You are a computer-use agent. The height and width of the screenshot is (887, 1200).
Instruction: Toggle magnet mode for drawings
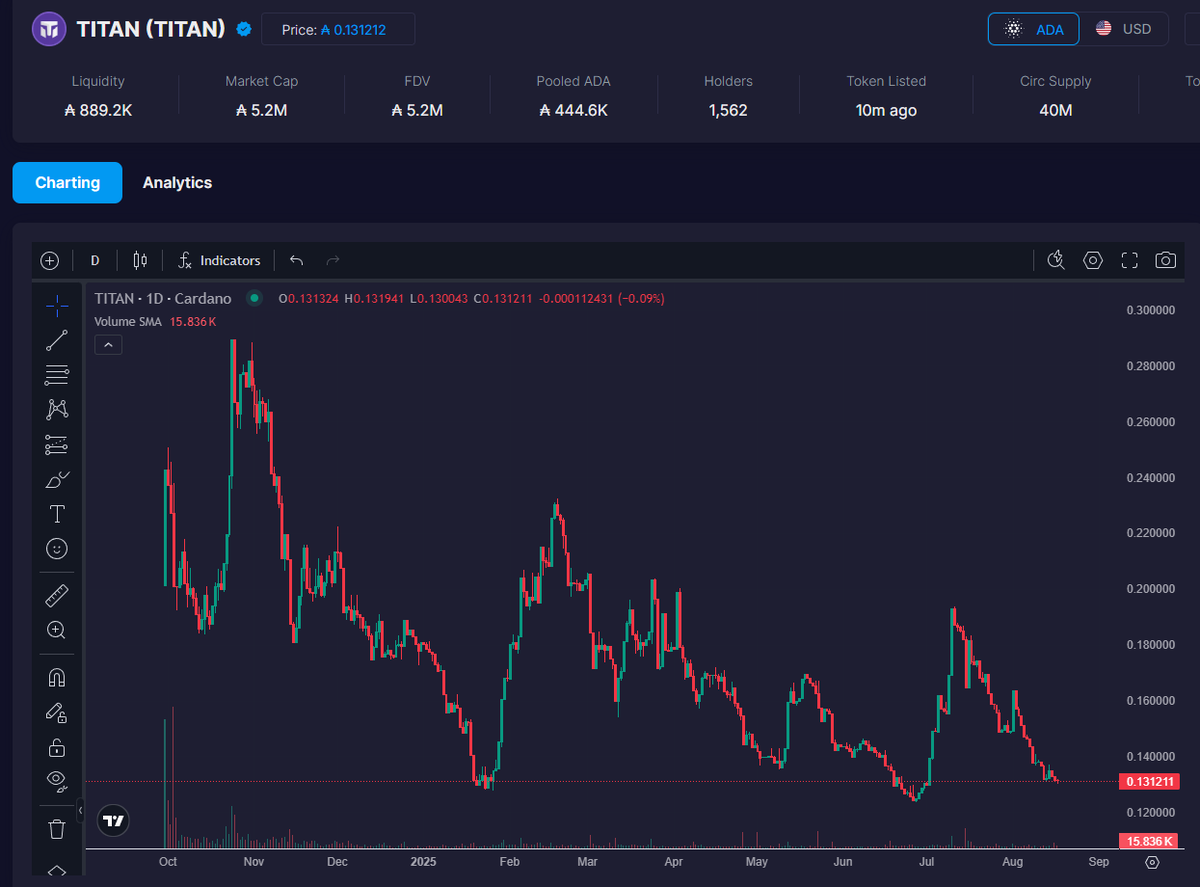57,678
